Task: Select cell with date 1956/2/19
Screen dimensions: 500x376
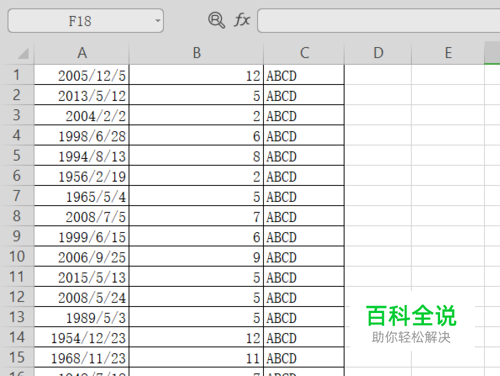Action: point(82,176)
